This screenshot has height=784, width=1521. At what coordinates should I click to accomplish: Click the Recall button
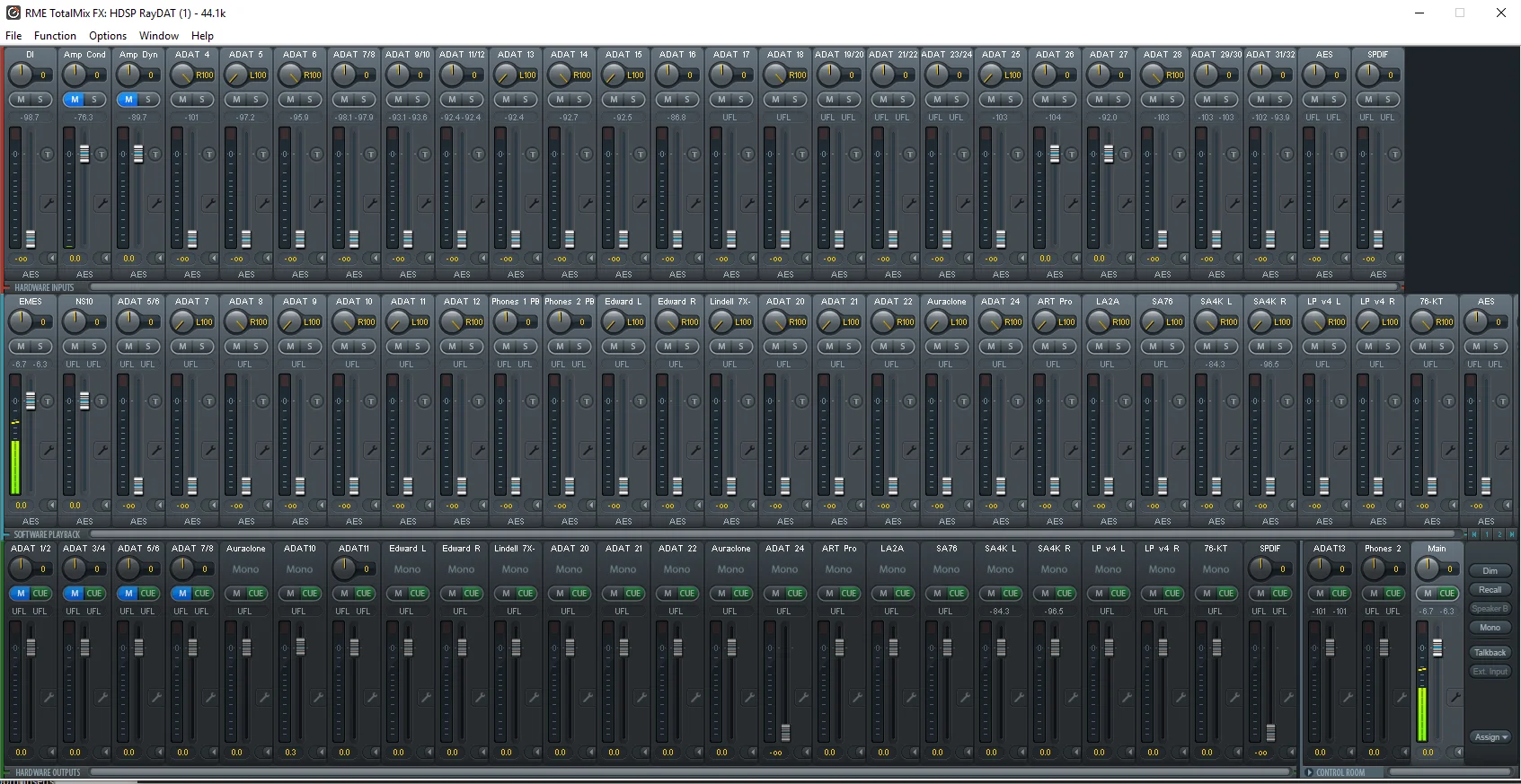[x=1490, y=590]
